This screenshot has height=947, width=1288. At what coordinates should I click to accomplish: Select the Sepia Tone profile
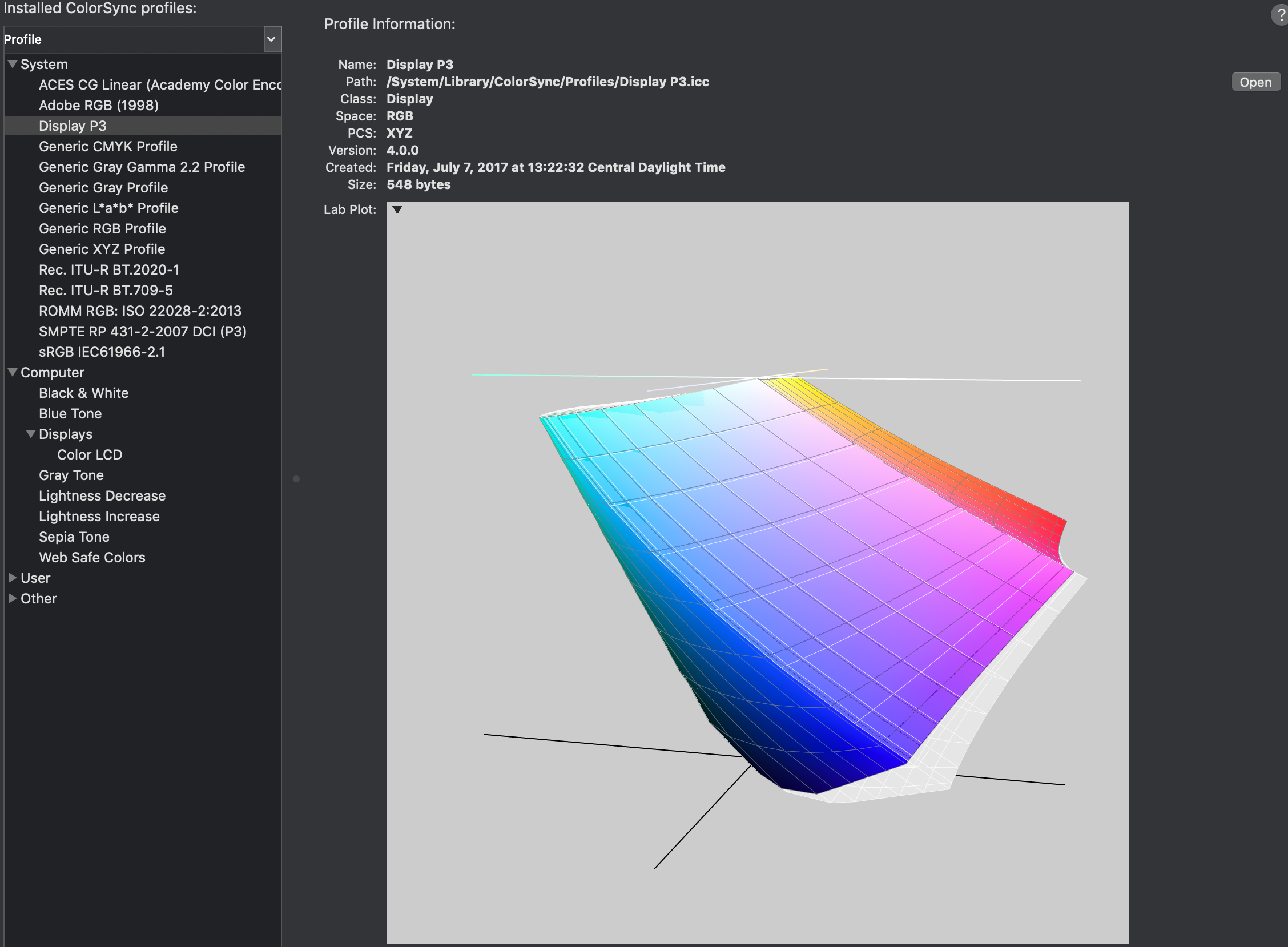pyautogui.click(x=74, y=537)
